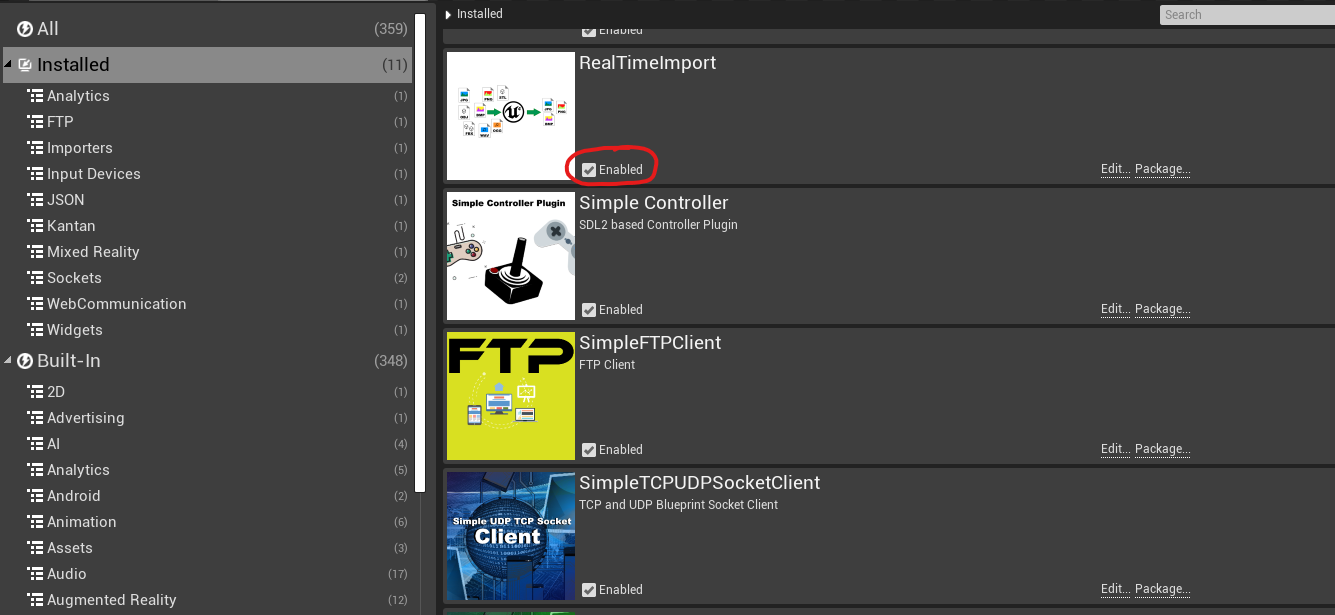Click the RealTimeImport plugin thumbnail

511,116
